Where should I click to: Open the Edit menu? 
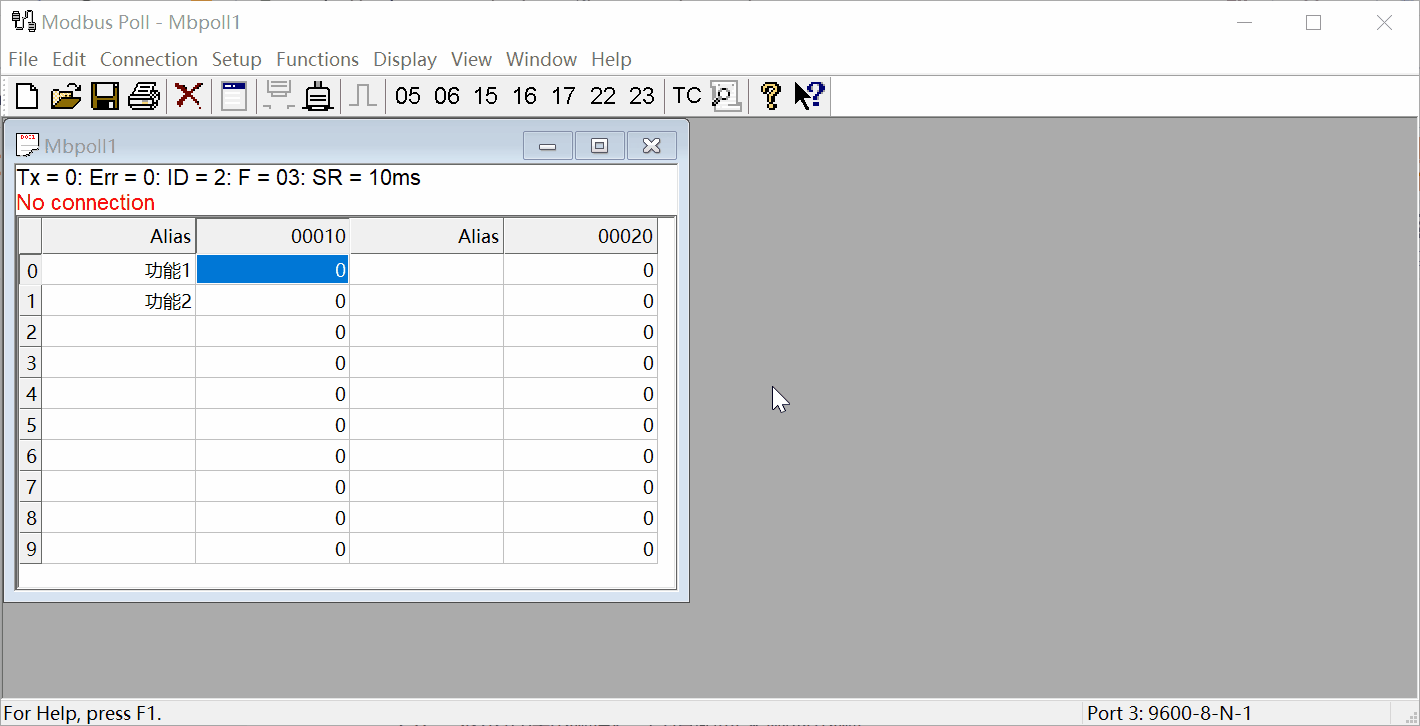point(69,59)
